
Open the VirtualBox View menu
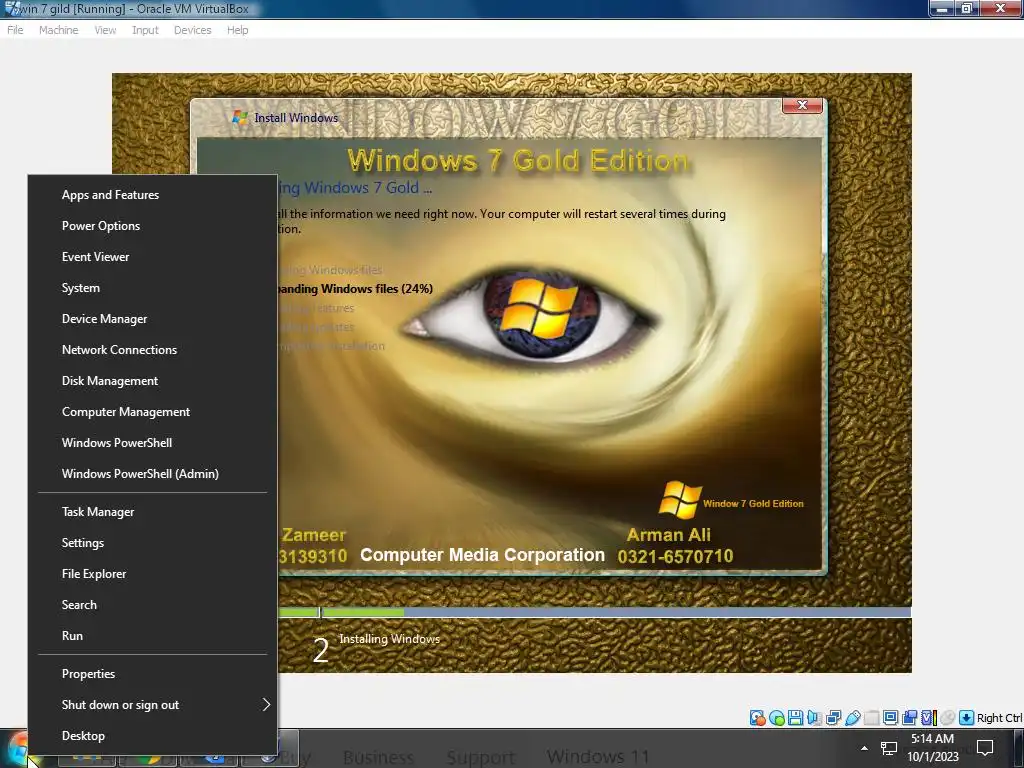105,30
